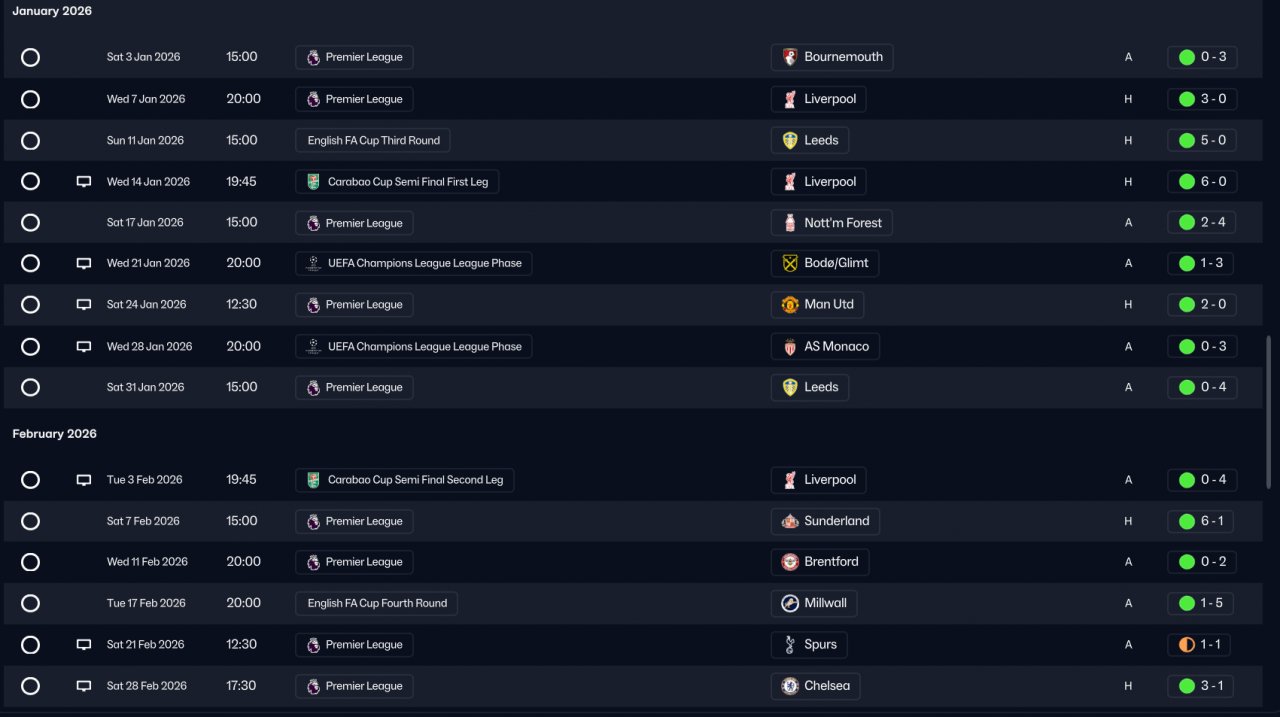Click the Man Utd club crest
The height and width of the screenshot is (717, 1280).
pyautogui.click(x=790, y=305)
